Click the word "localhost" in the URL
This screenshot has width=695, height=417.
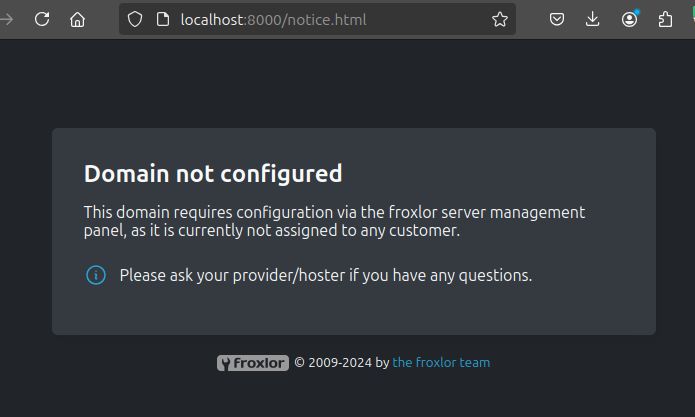click(212, 19)
